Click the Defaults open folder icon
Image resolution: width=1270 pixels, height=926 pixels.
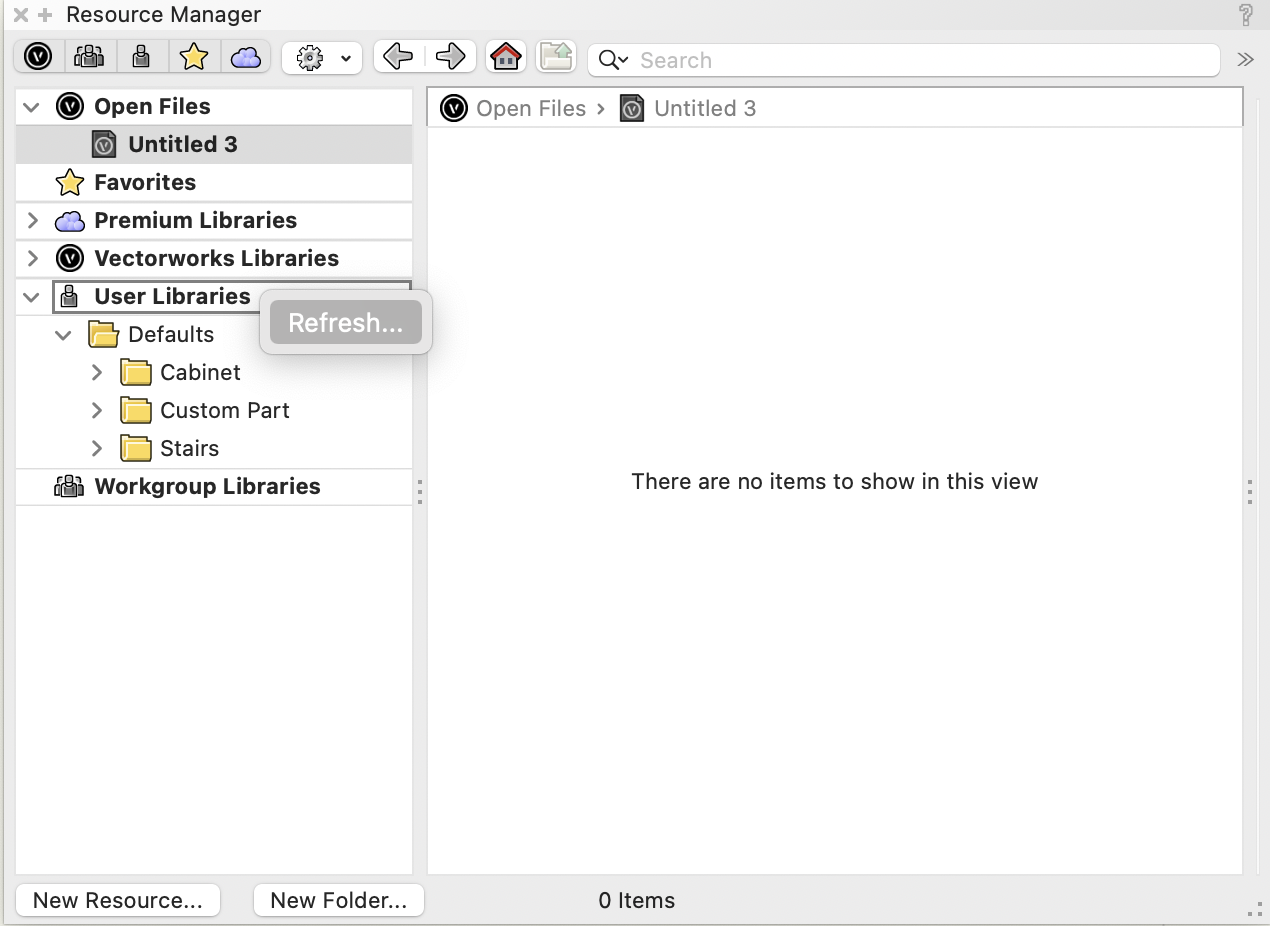tap(103, 334)
